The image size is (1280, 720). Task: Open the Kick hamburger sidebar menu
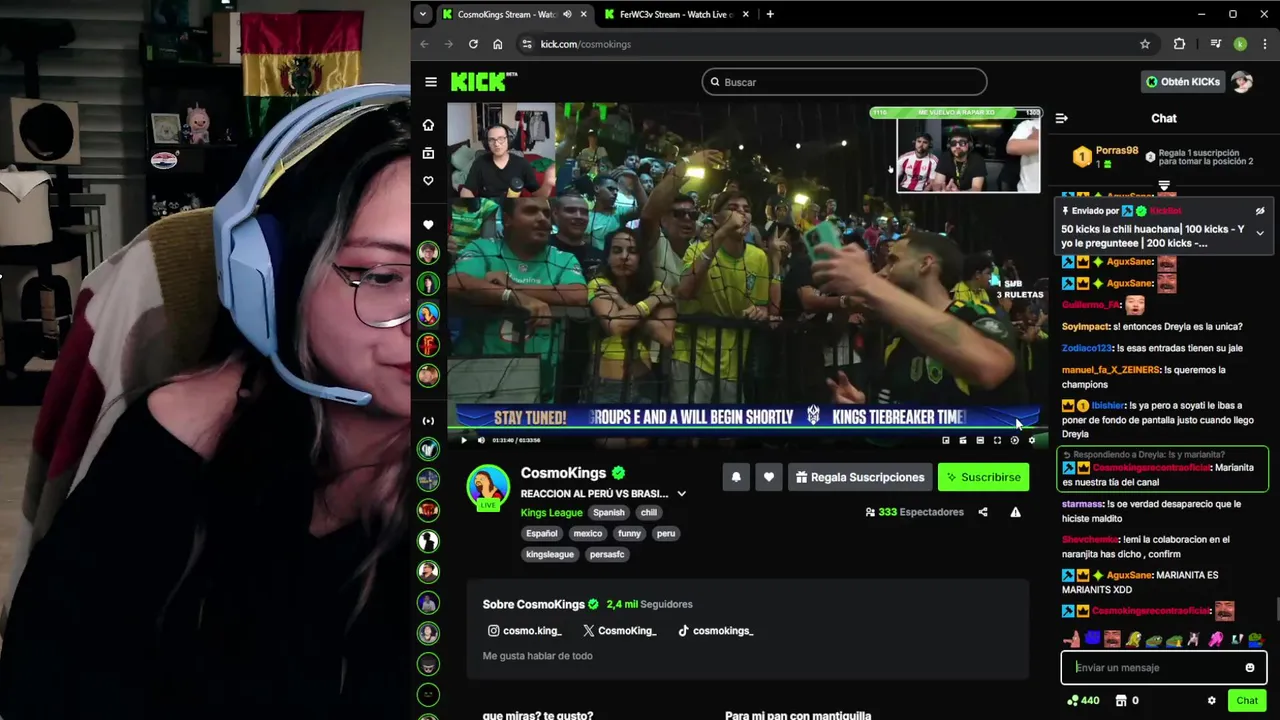431,82
